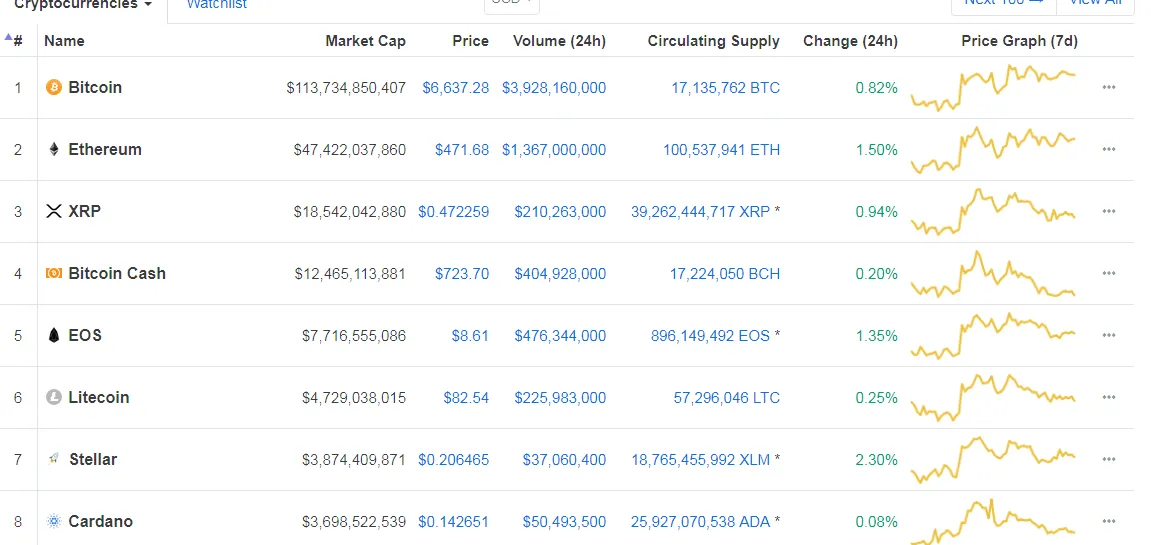The width and height of the screenshot is (1165, 545).
Task: Click the Bitcoin Cash logo icon
Action: 53,273
